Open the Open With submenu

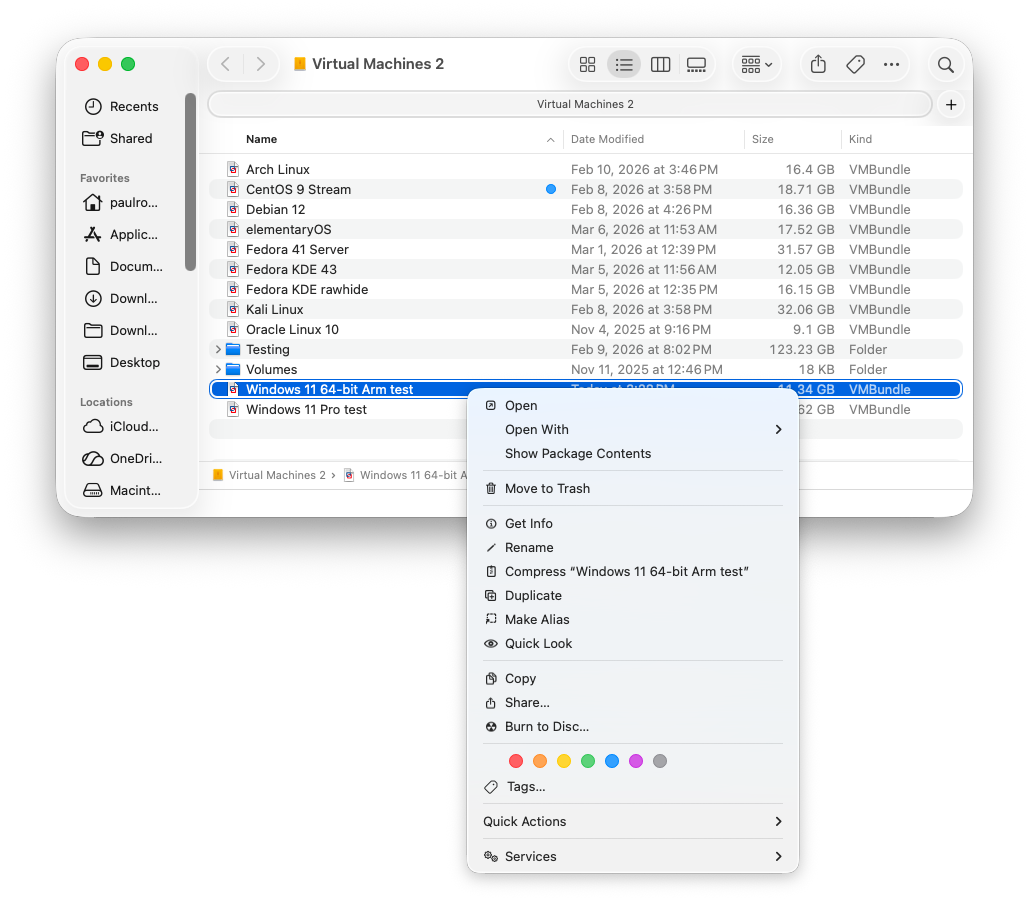[633, 429]
